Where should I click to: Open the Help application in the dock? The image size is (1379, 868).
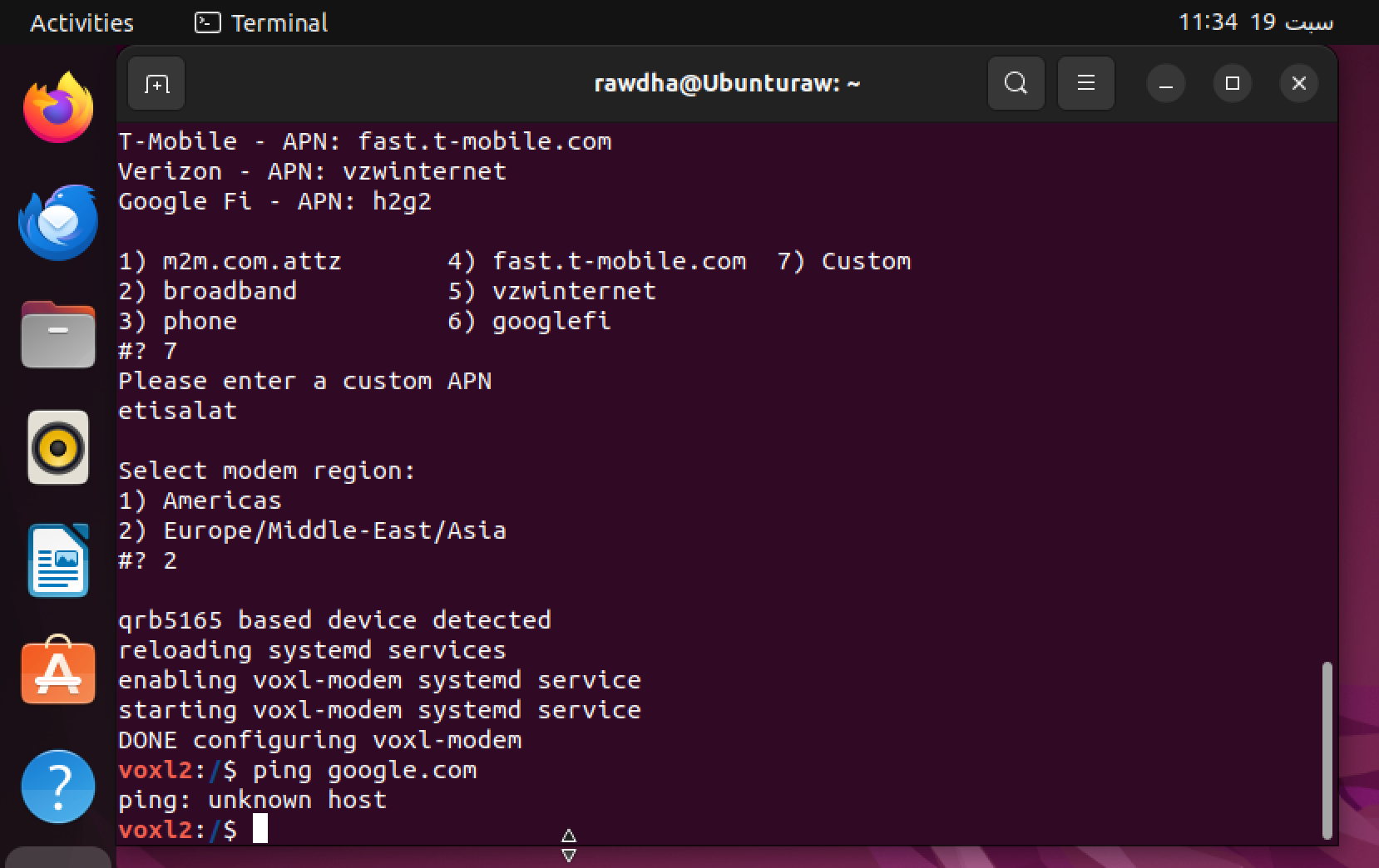coord(58,787)
